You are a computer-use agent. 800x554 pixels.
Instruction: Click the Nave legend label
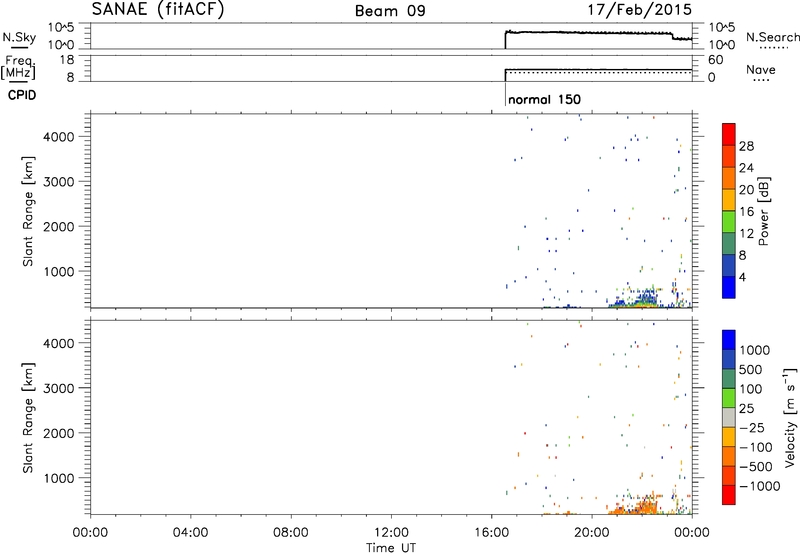761,69
